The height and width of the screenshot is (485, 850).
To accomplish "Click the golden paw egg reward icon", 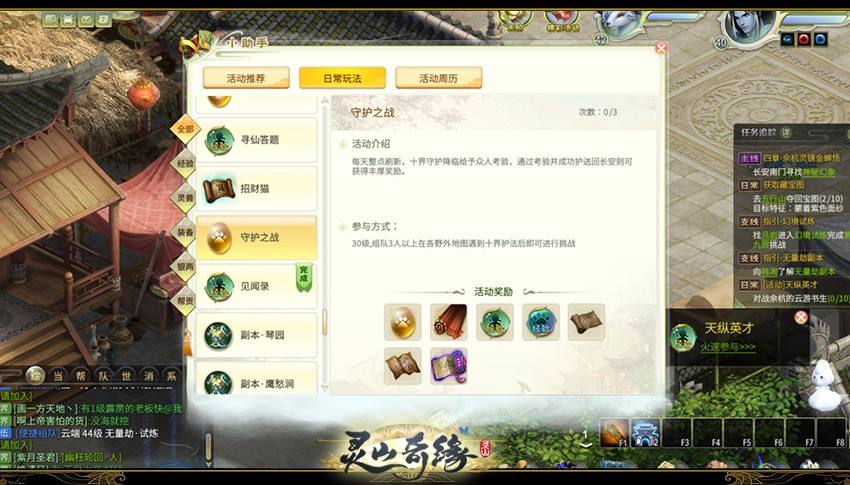I will point(402,322).
